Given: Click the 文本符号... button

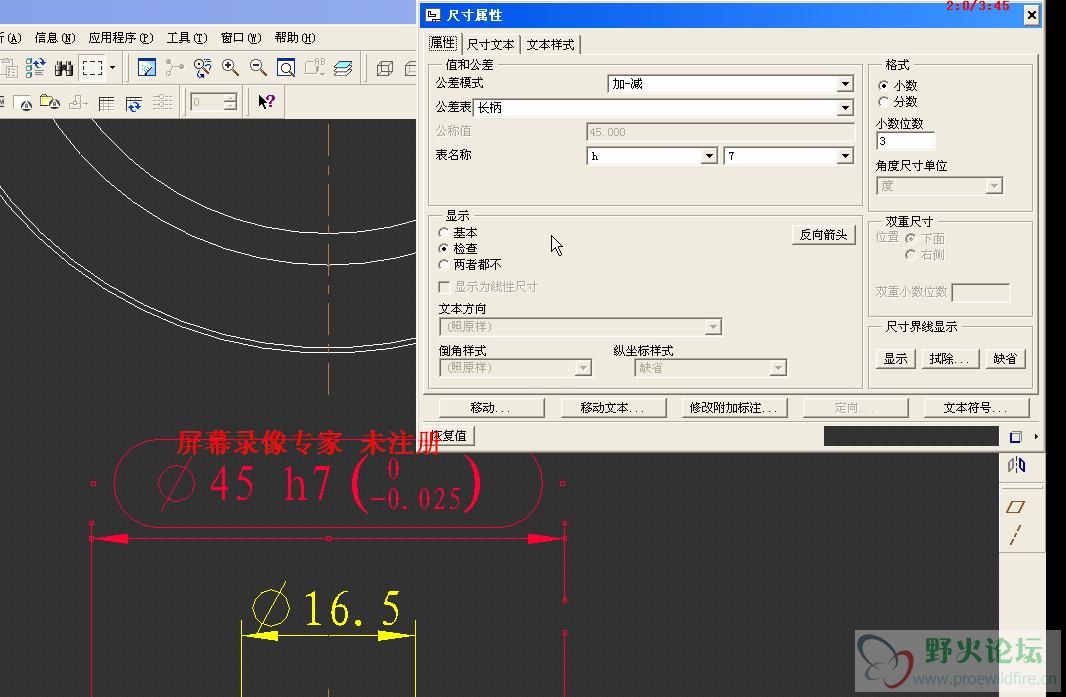Looking at the screenshot, I should [x=976, y=408].
